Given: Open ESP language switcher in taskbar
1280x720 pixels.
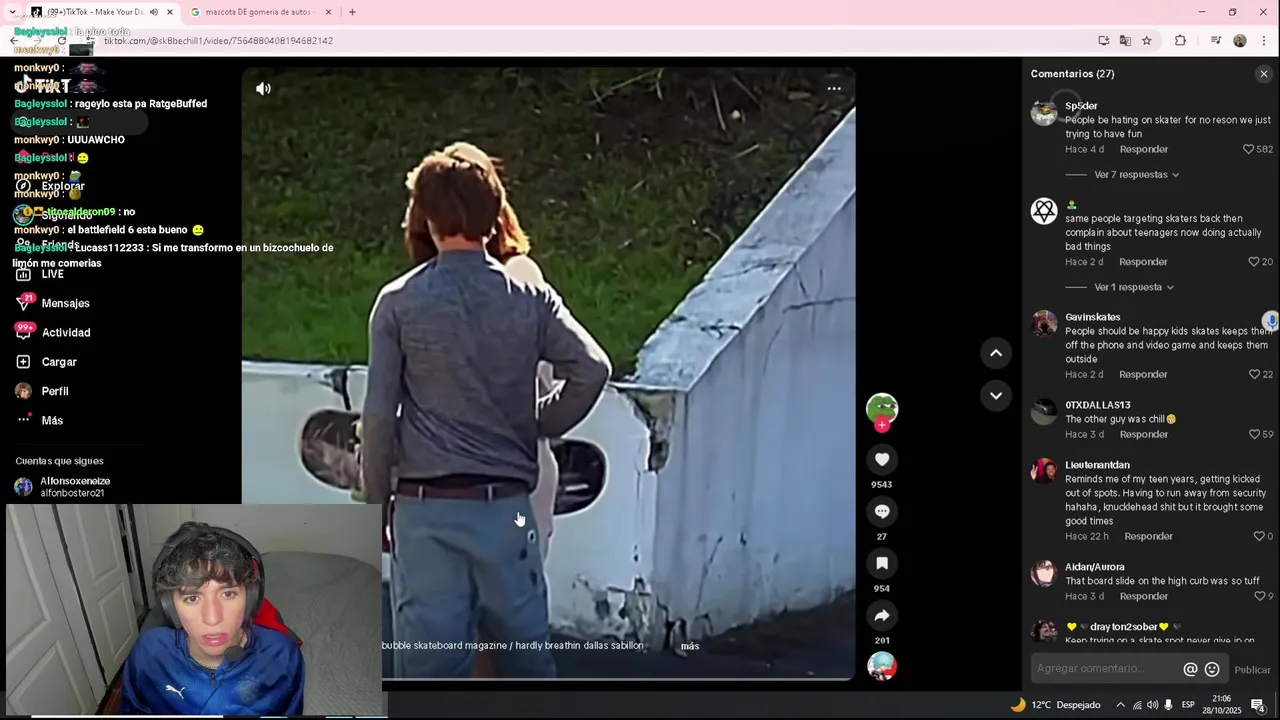Looking at the screenshot, I should pos(1188,705).
